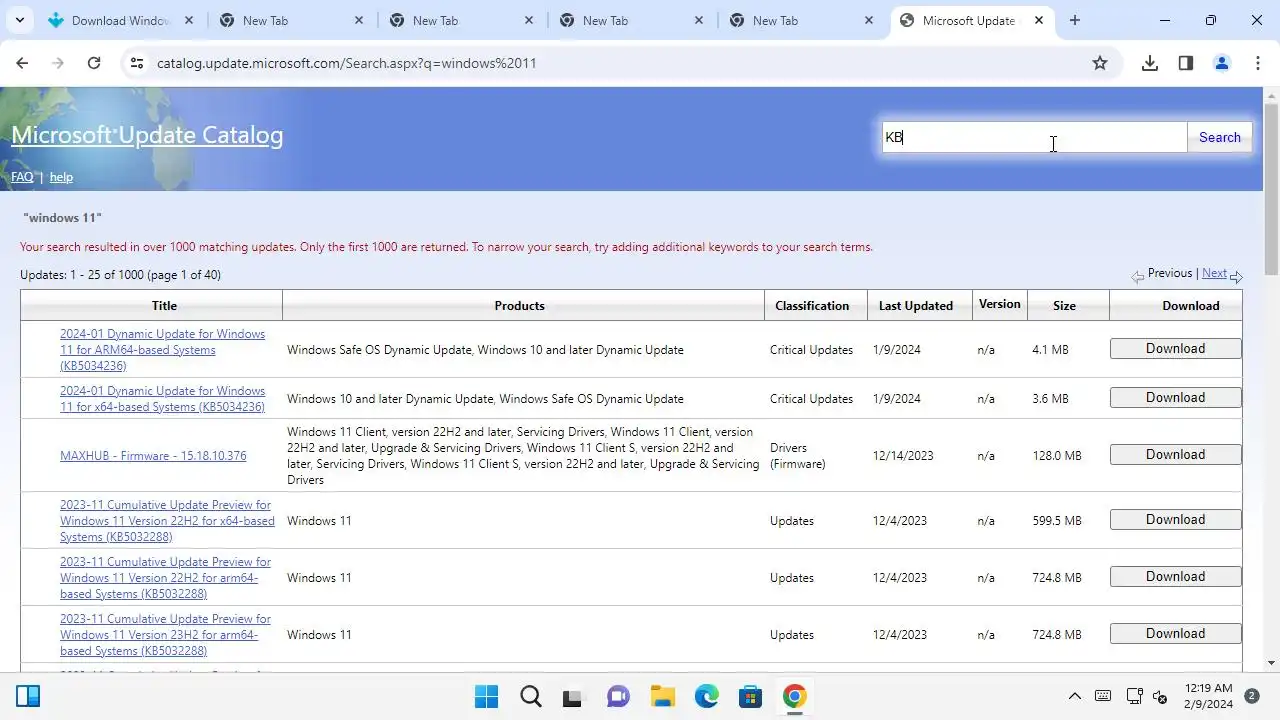The image size is (1280, 720).
Task: Click the address bar URL
Action: [346, 63]
